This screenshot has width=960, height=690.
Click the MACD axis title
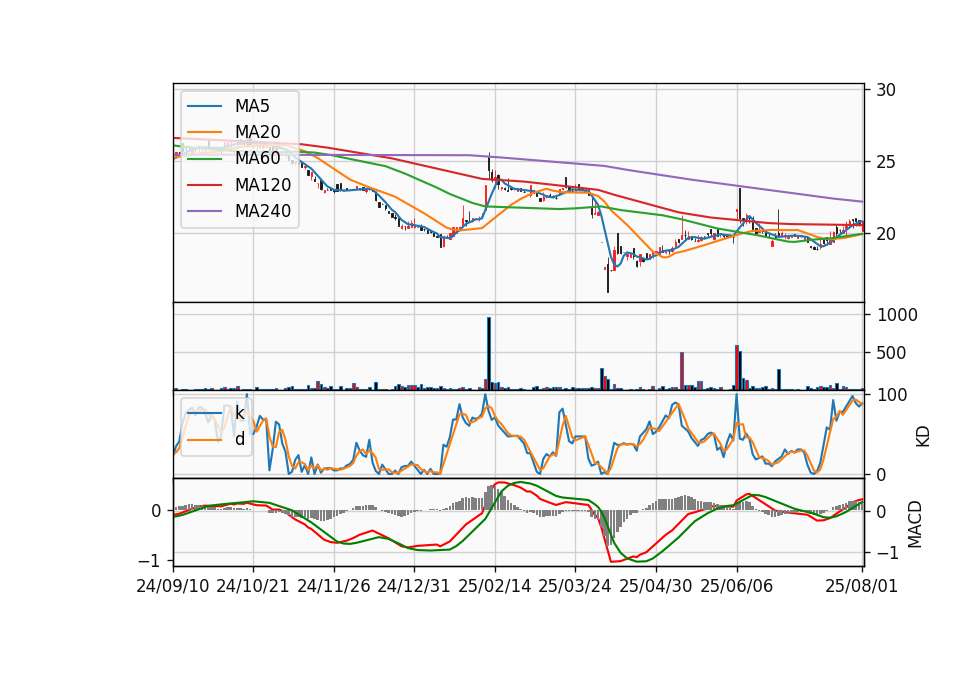[915, 524]
